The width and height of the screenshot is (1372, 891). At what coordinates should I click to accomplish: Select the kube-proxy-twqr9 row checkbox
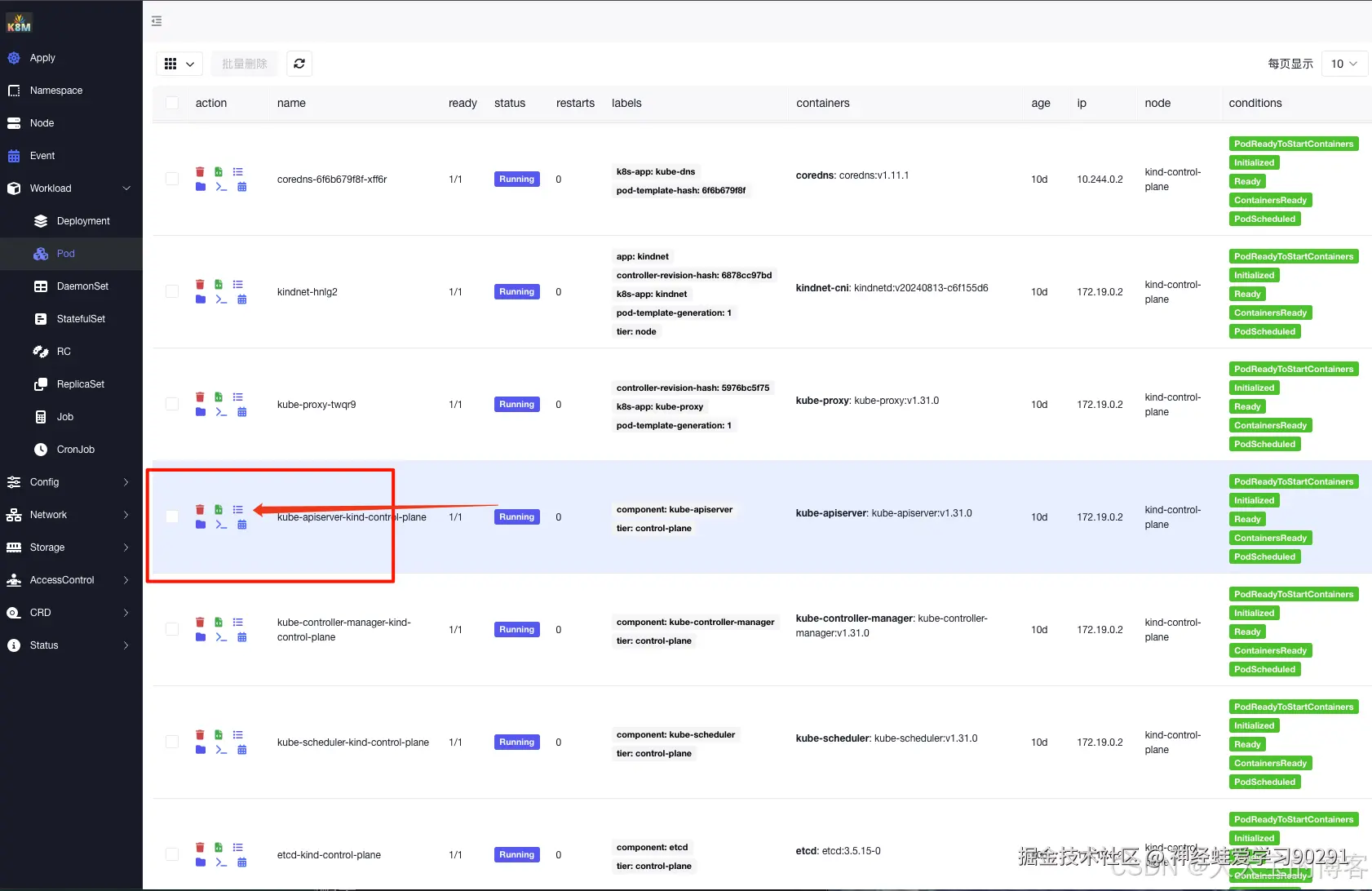(172, 404)
